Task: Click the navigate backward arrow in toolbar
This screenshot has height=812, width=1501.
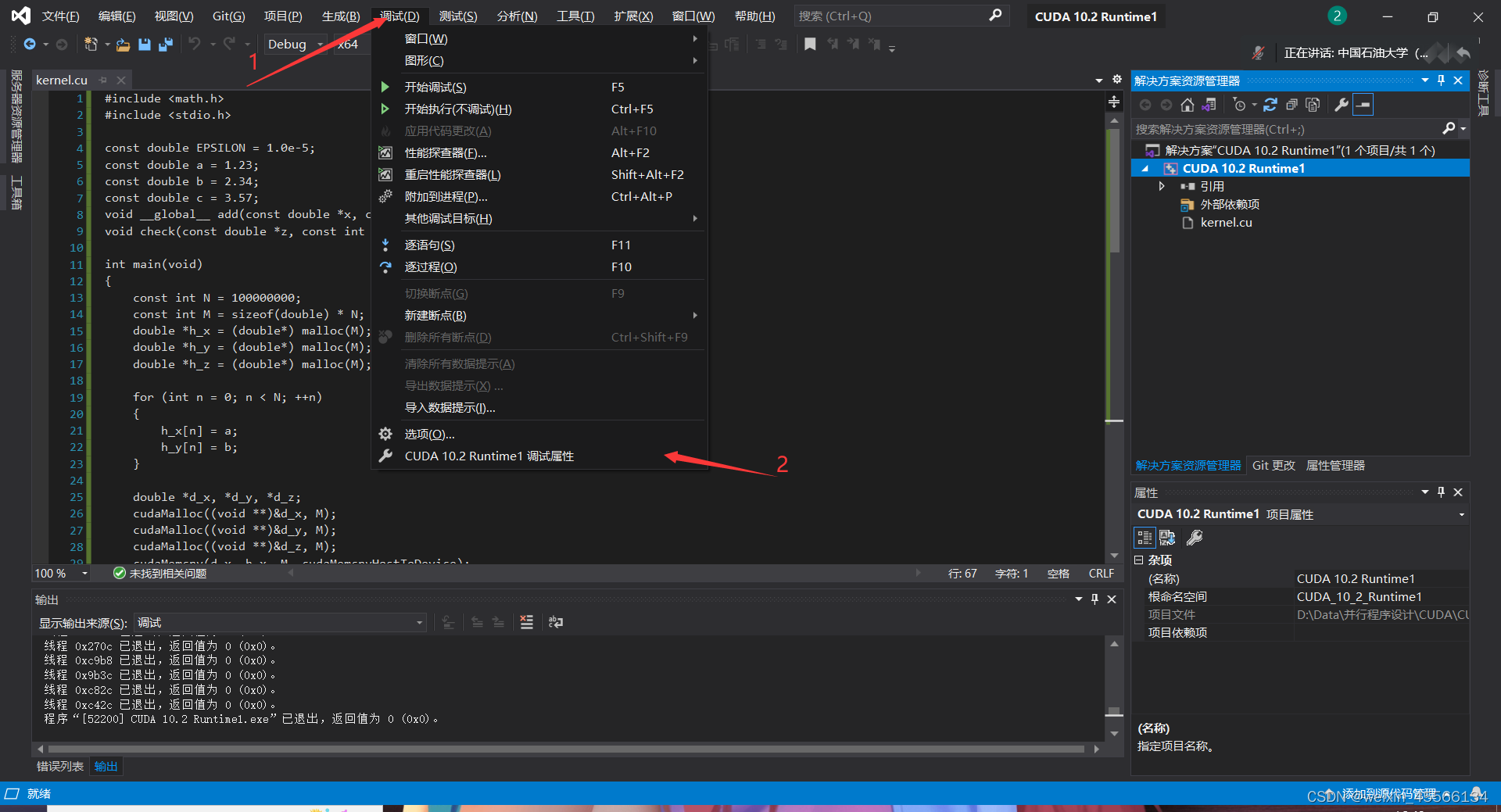Action: click(30, 45)
